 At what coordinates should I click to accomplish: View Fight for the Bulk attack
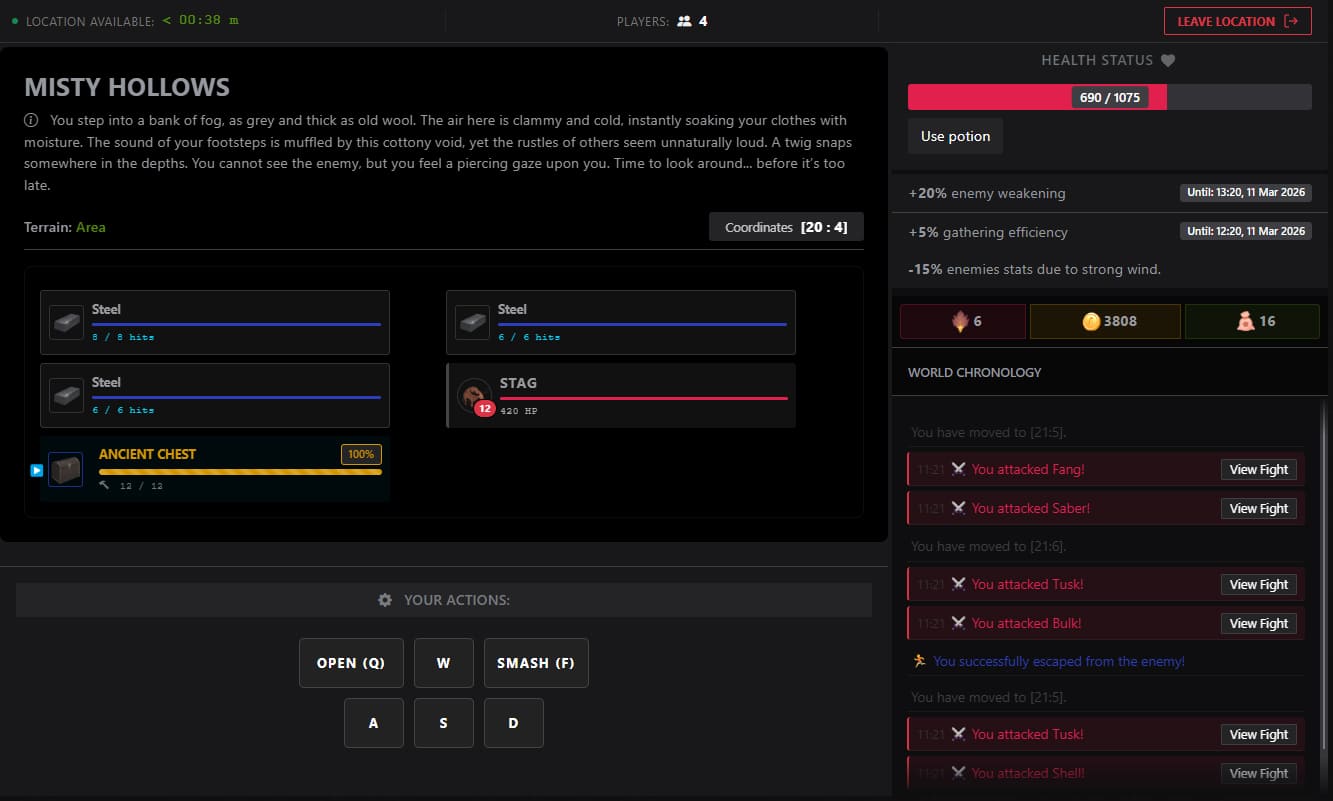tap(1259, 623)
